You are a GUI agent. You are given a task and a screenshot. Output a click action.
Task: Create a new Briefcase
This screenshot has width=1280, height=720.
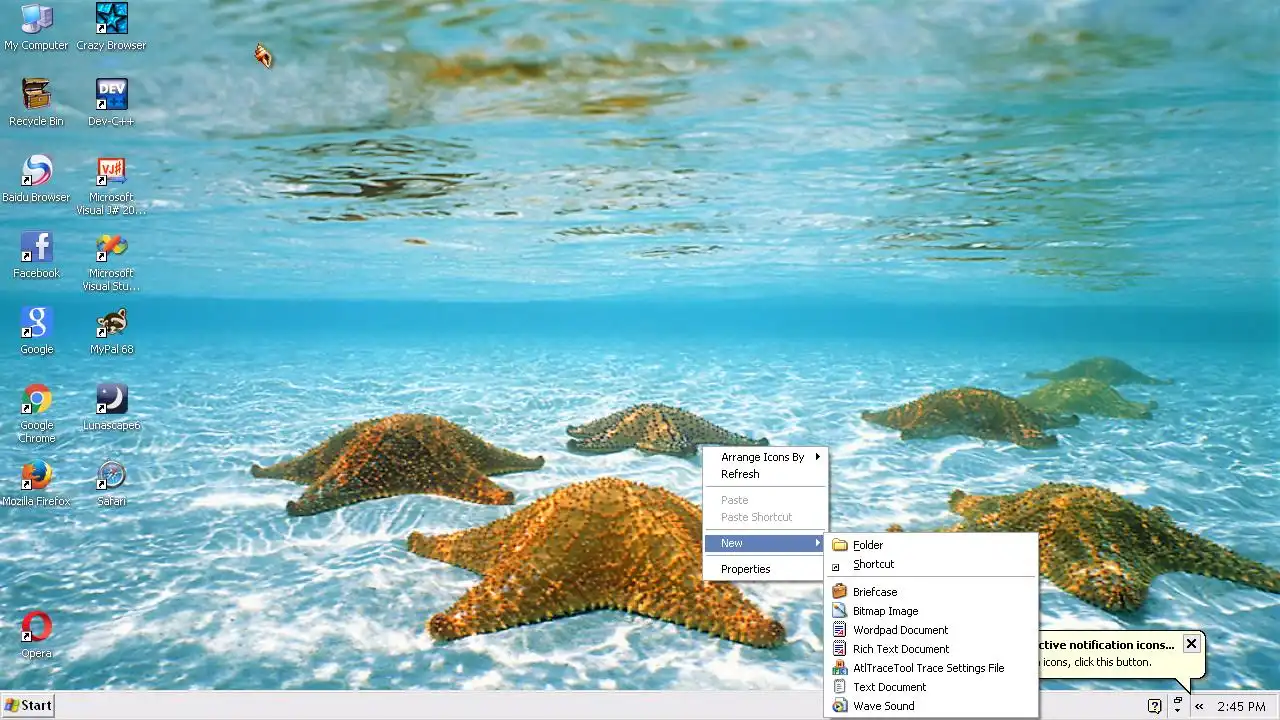(931, 592)
